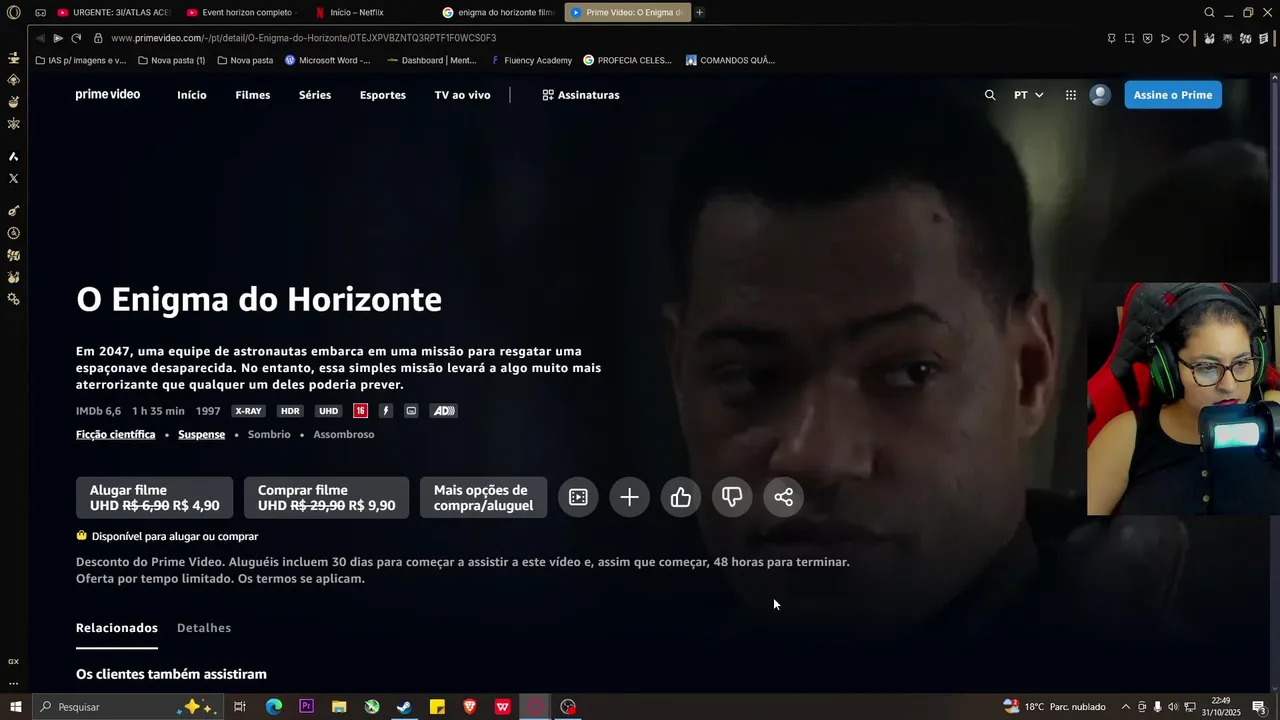Switch to Event horizon completo YouTube tab

click(243, 12)
